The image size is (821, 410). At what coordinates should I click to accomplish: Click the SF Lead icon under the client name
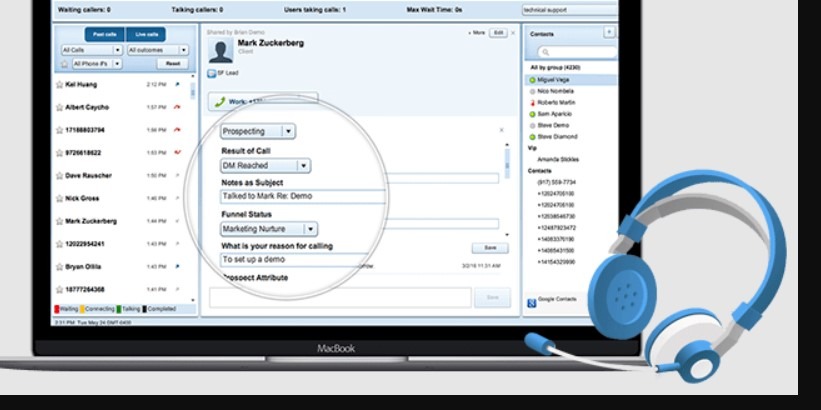[211, 73]
